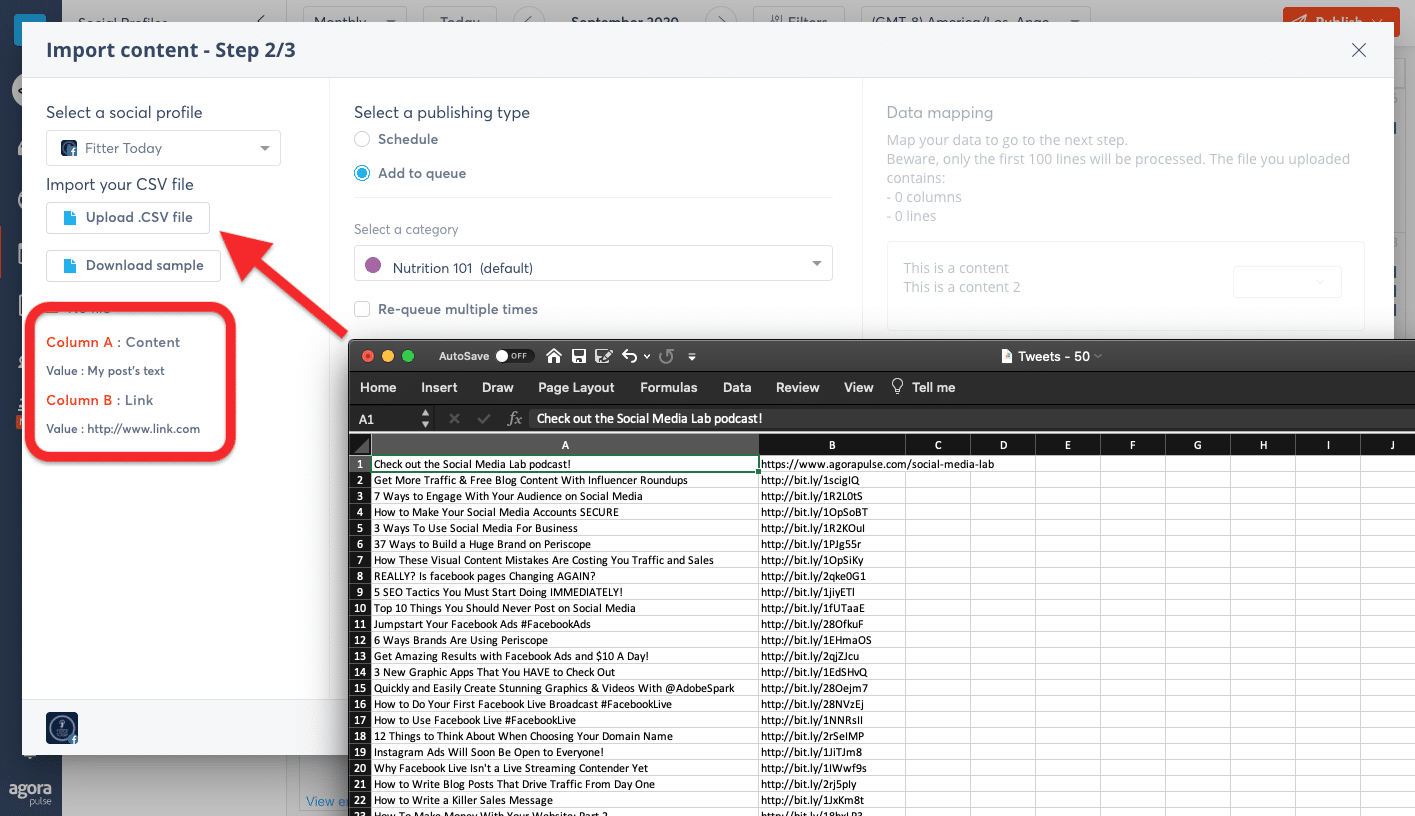
Task: Expand the Tweets - 50 title chevron
Action: 1098,356
